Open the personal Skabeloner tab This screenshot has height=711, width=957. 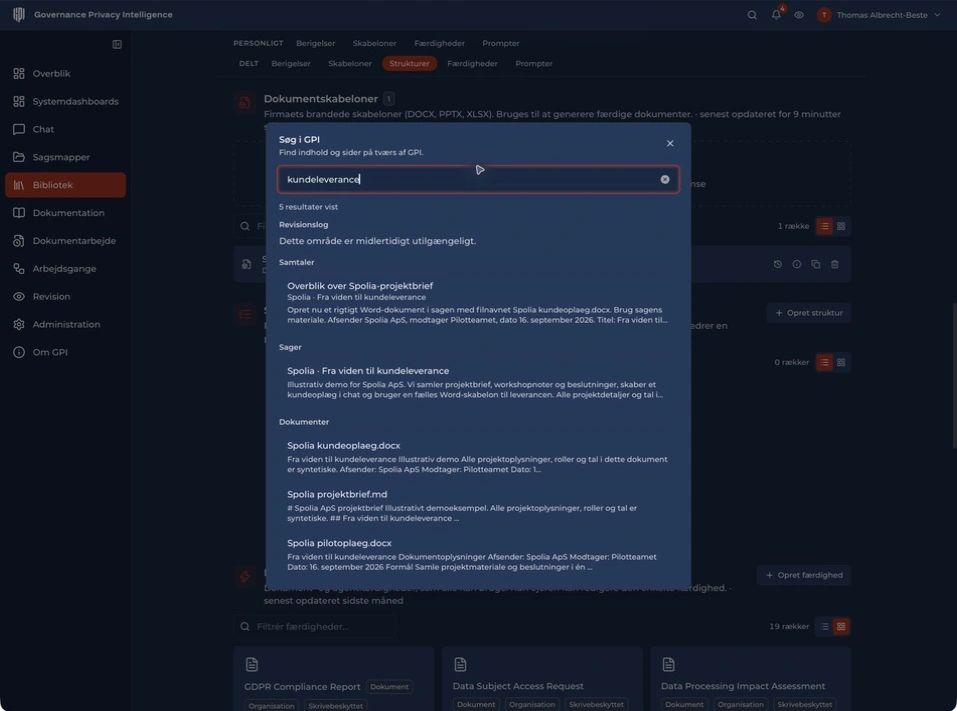(375, 43)
